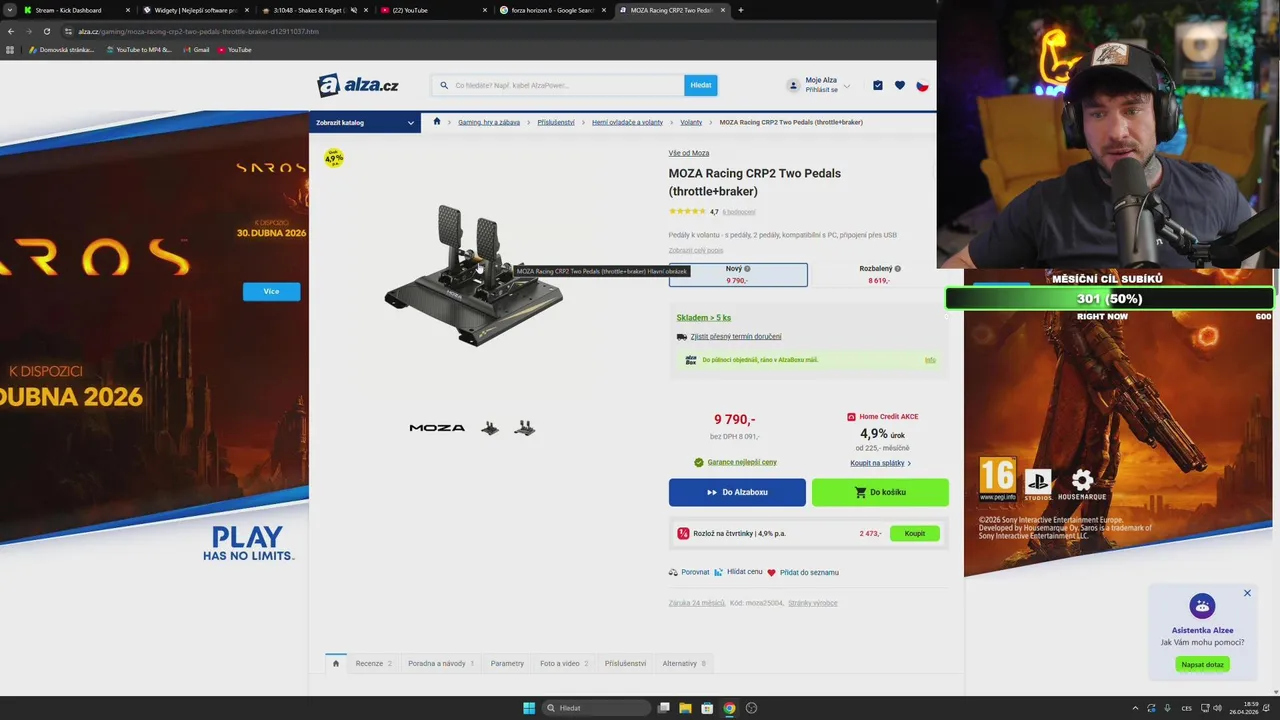Expand Zobrazit katalog dropdown
Image resolution: width=1280 pixels, height=720 pixels.
(x=365, y=122)
